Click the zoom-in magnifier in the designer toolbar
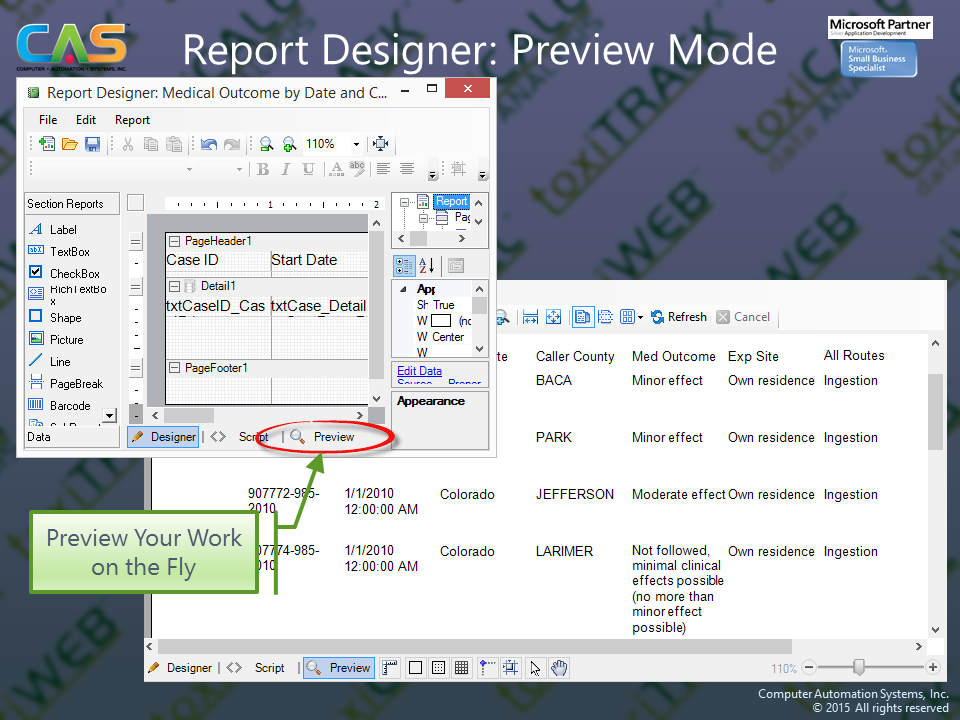960x720 pixels. 289,144
